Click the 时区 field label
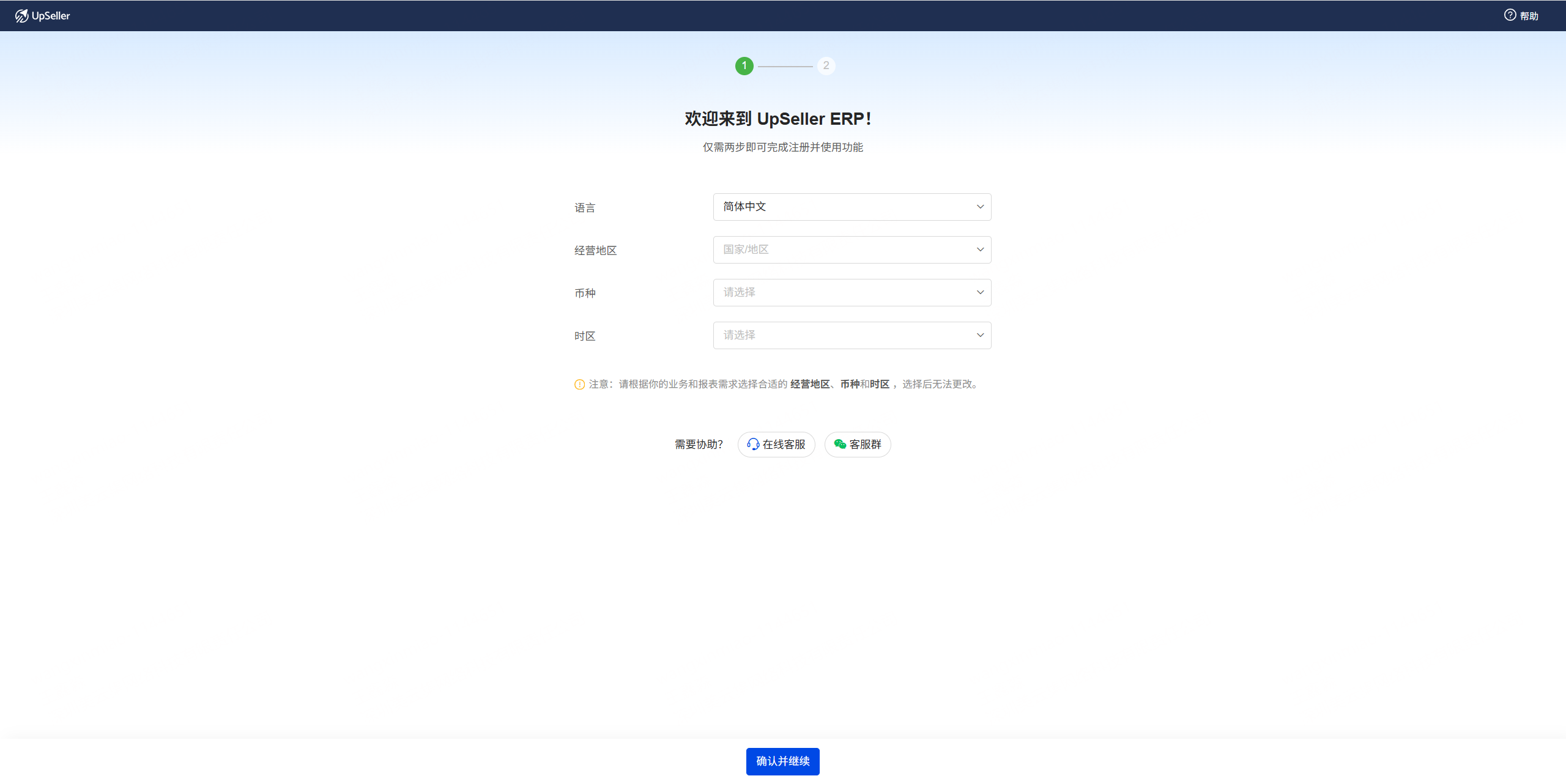Viewport: 1566px width, 784px height. [x=585, y=336]
